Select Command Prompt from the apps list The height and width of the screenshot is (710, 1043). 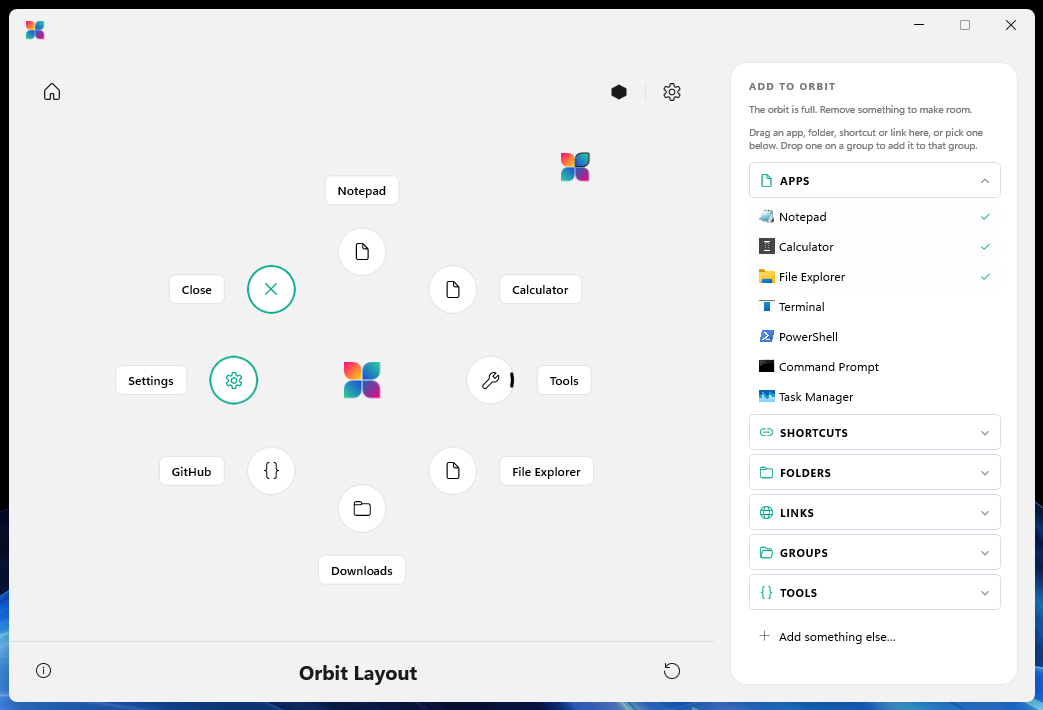pyautogui.click(x=875, y=367)
